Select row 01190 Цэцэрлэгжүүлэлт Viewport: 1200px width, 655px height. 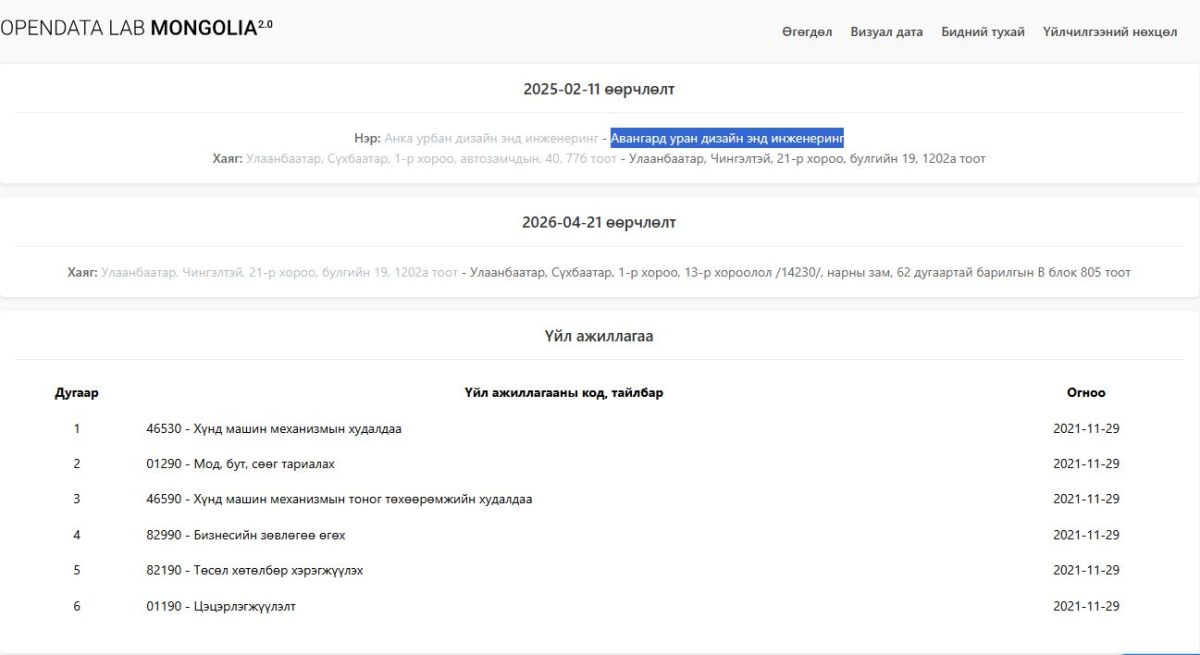tap(220, 606)
